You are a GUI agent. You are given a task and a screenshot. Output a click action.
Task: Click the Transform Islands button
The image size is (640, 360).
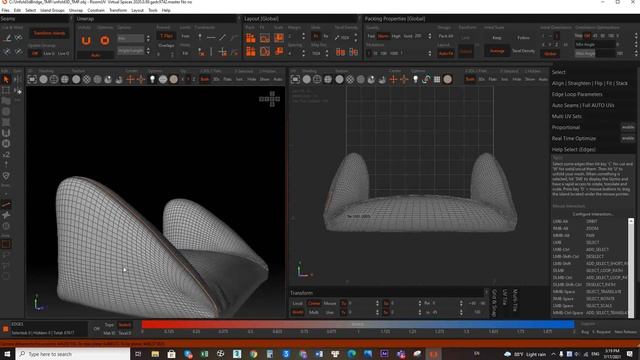pyautogui.click(x=49, y=33)
